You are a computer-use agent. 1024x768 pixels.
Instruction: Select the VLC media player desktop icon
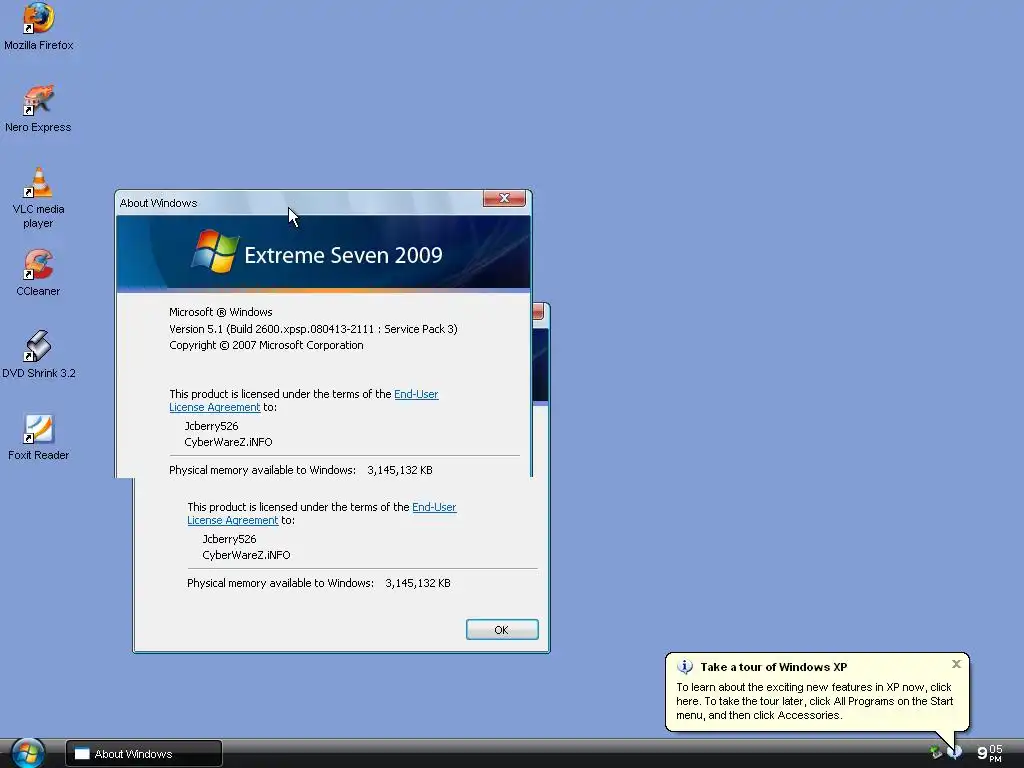click(39, 197)
